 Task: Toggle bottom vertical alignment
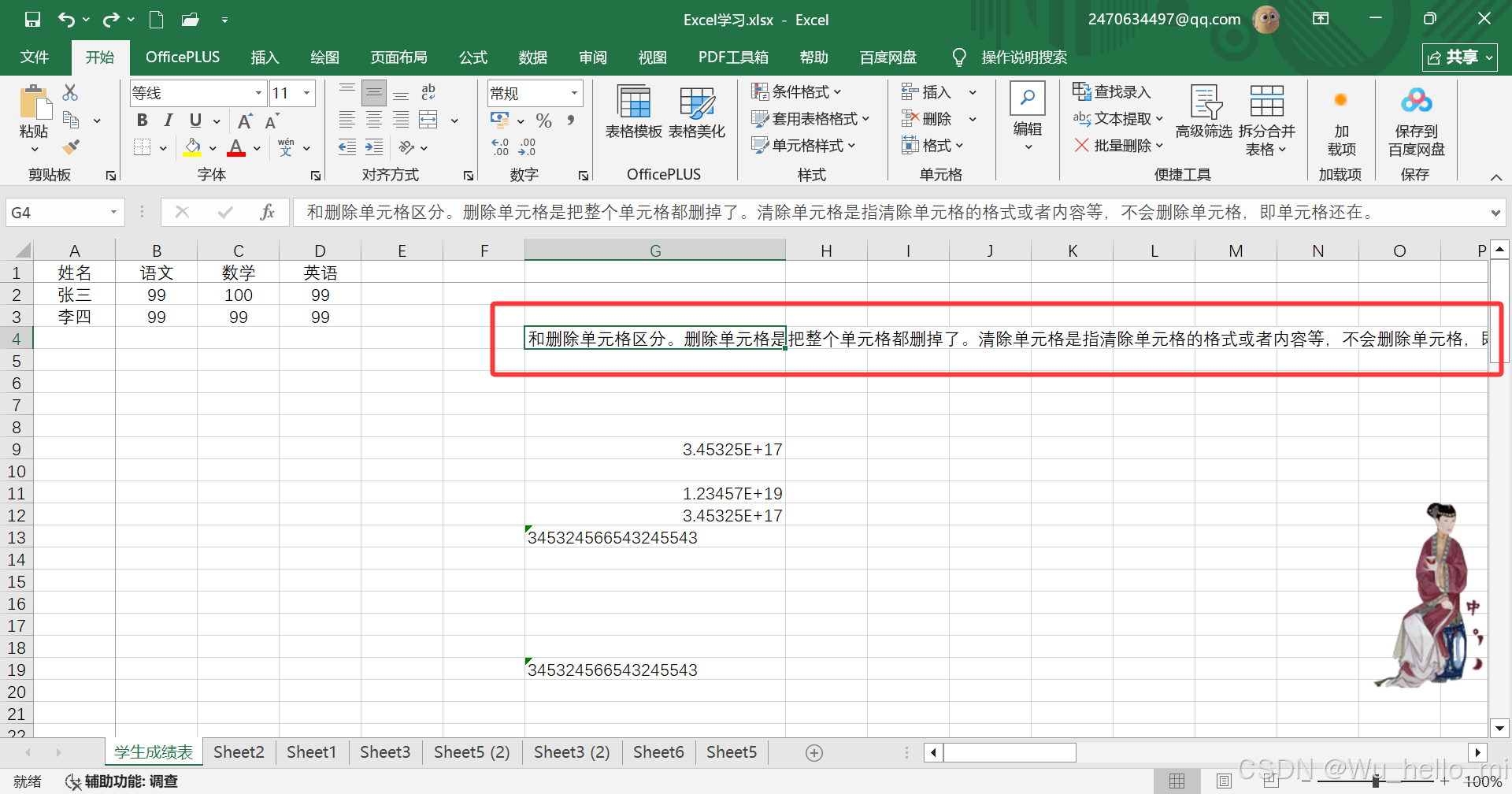pos(401,93)
